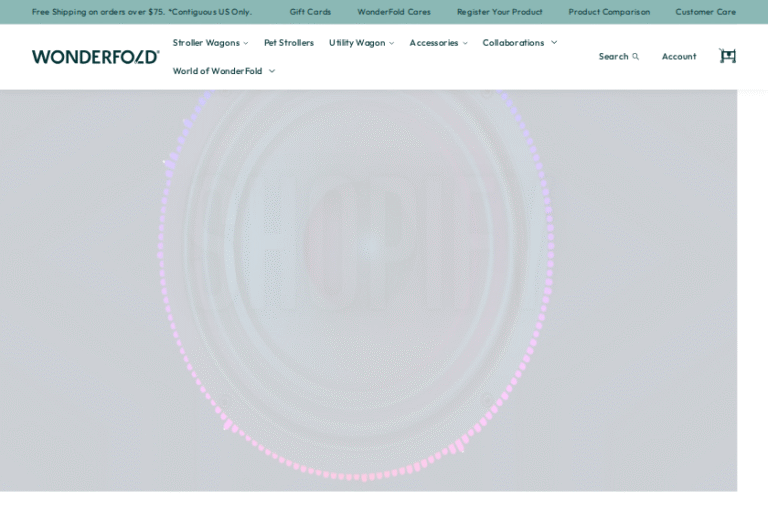Click the Stroller Wagons menu label
This screenshot has width=768, height=512.
tap(206, 43)
